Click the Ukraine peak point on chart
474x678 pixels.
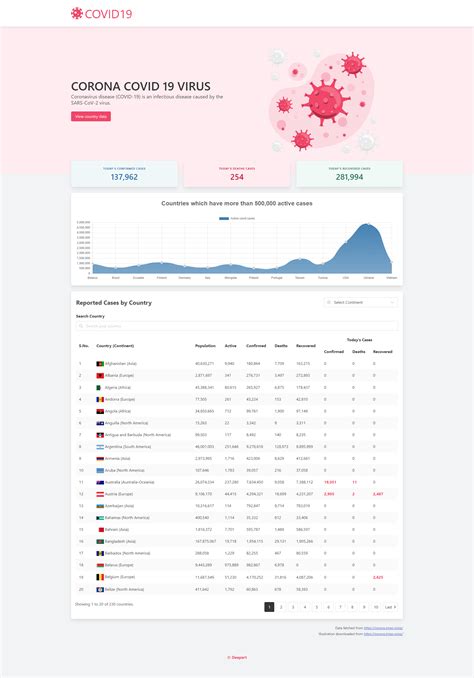[x=368, y=224]
